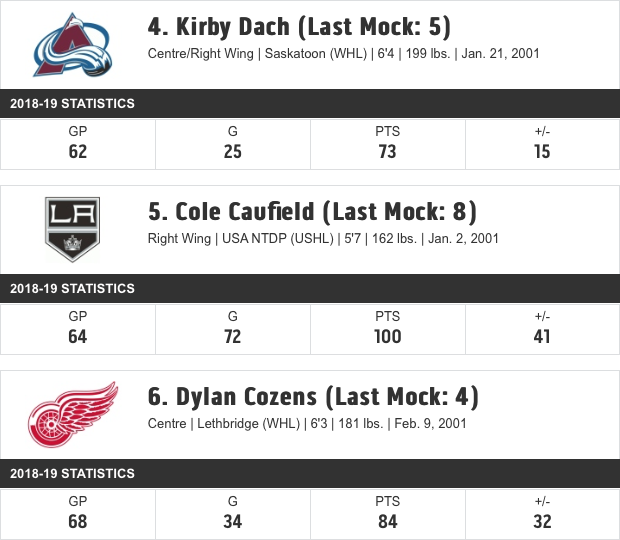Click Dylan Cozens' plus-minus value 32

click(x=542, y=522)
